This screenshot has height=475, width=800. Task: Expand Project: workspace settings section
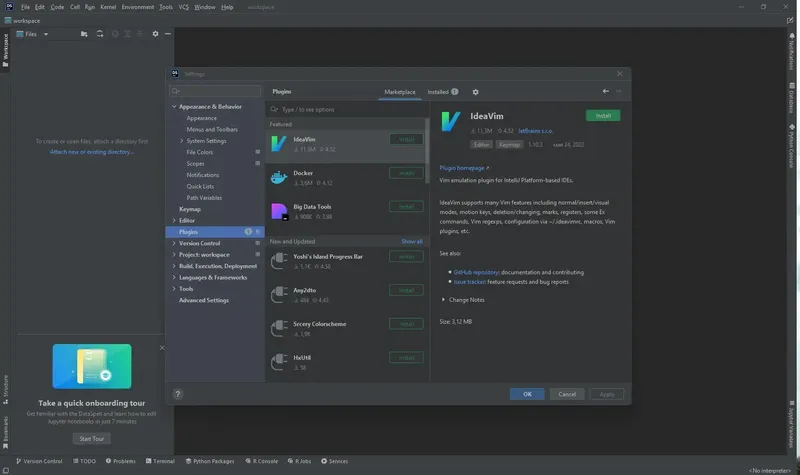[x=174, y=255]
